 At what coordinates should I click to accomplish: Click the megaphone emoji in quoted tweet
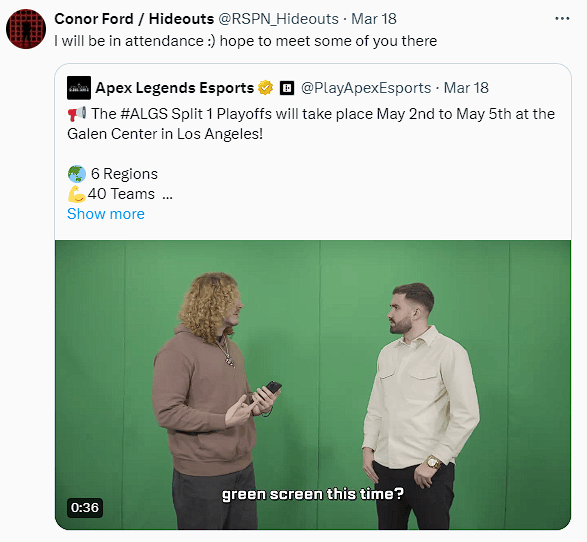(x=77, y=114)
